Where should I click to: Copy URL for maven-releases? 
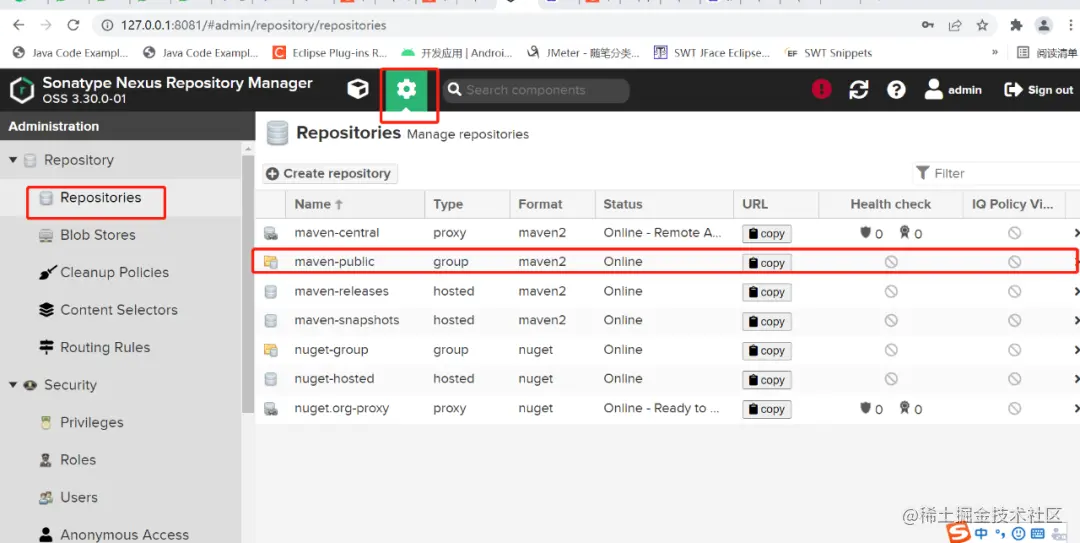(767, 292)
